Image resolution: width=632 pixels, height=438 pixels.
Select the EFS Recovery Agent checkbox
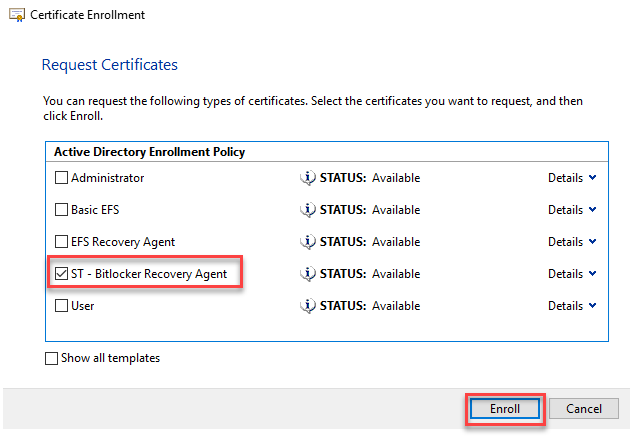(x=62, y=242)
